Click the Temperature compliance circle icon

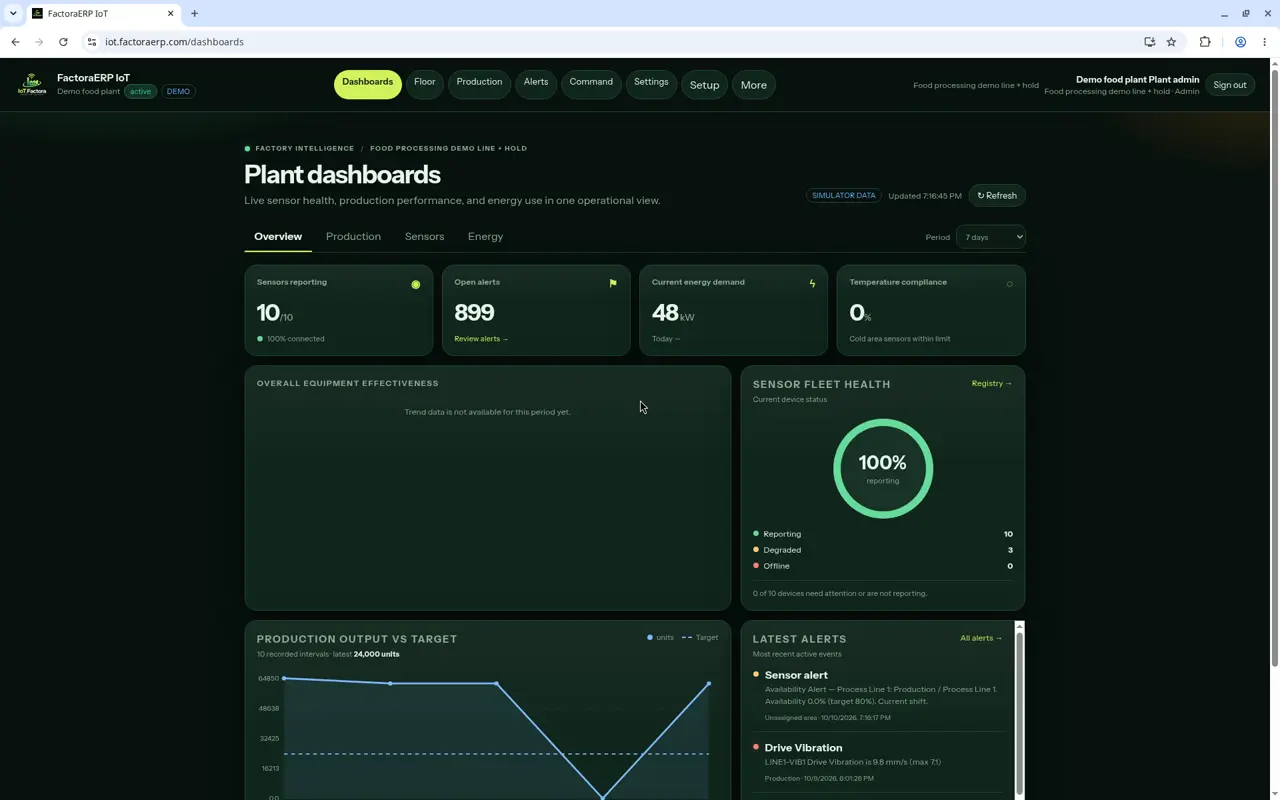point(1009,284)
